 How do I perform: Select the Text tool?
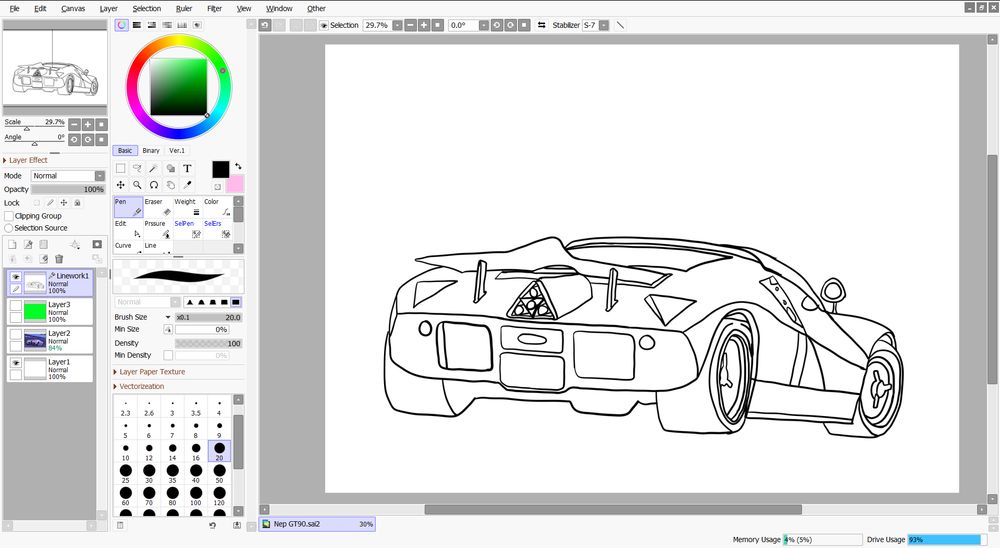(187, 169)
